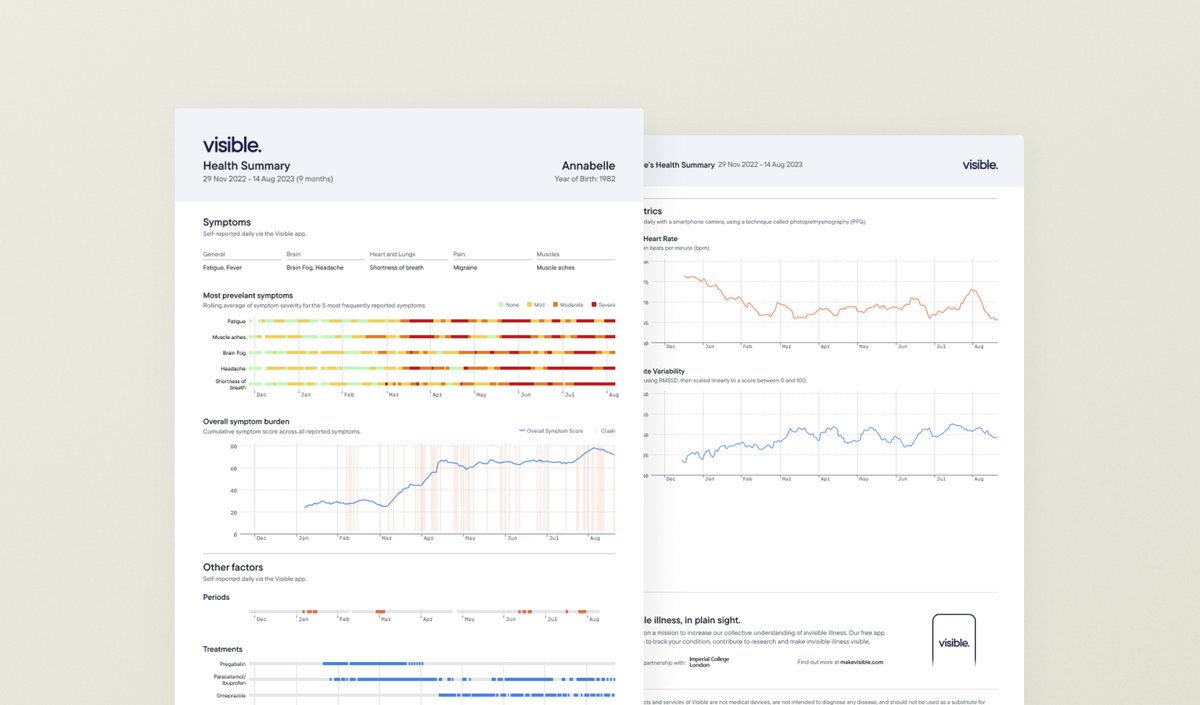
Task: Click the Paracetamol/Ibuprofen treatment label
Action: [x=230, y=679]
